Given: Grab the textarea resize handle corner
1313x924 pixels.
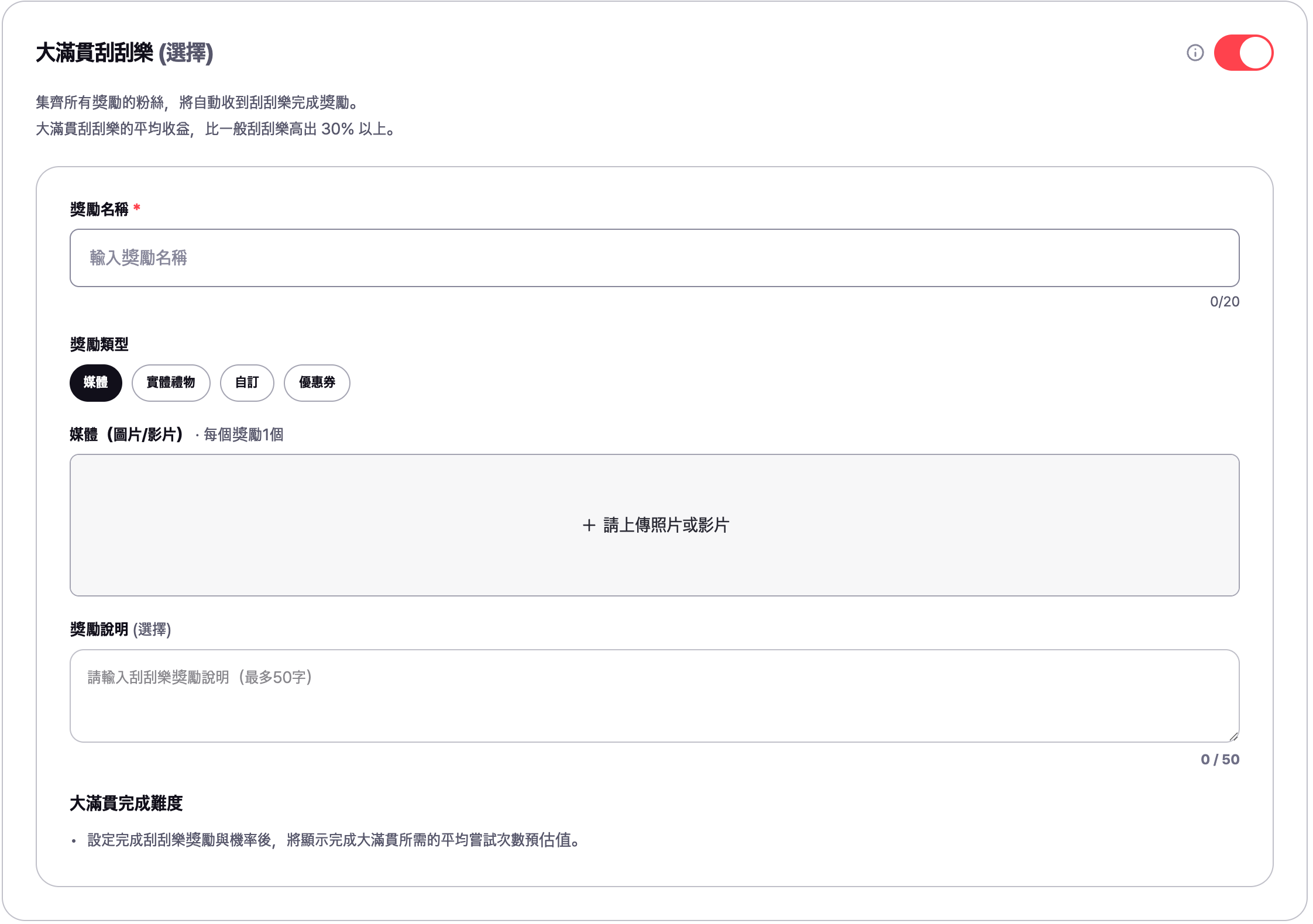Looking at the screenshot, I should click(x=1233, y=736).
